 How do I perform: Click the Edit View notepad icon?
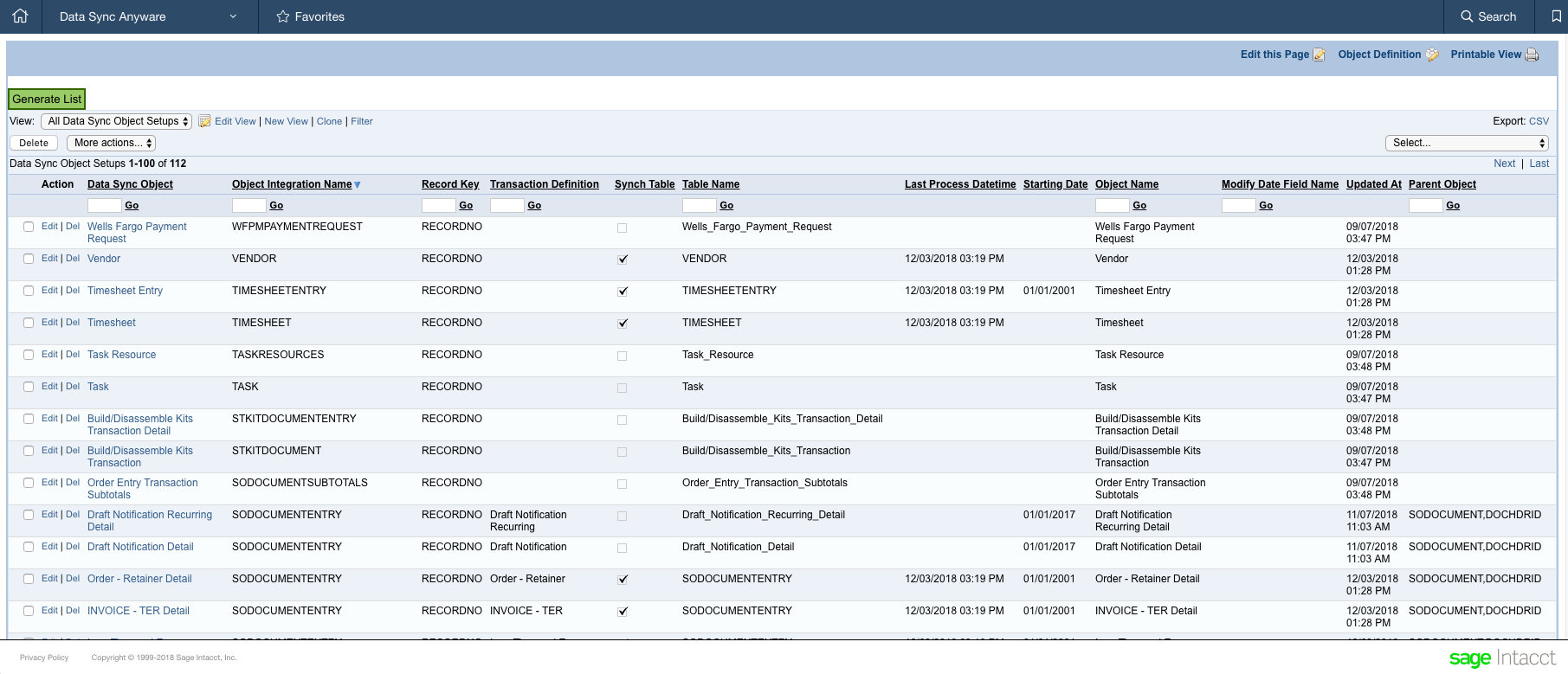pyautogui.click(x=204, y=121)
